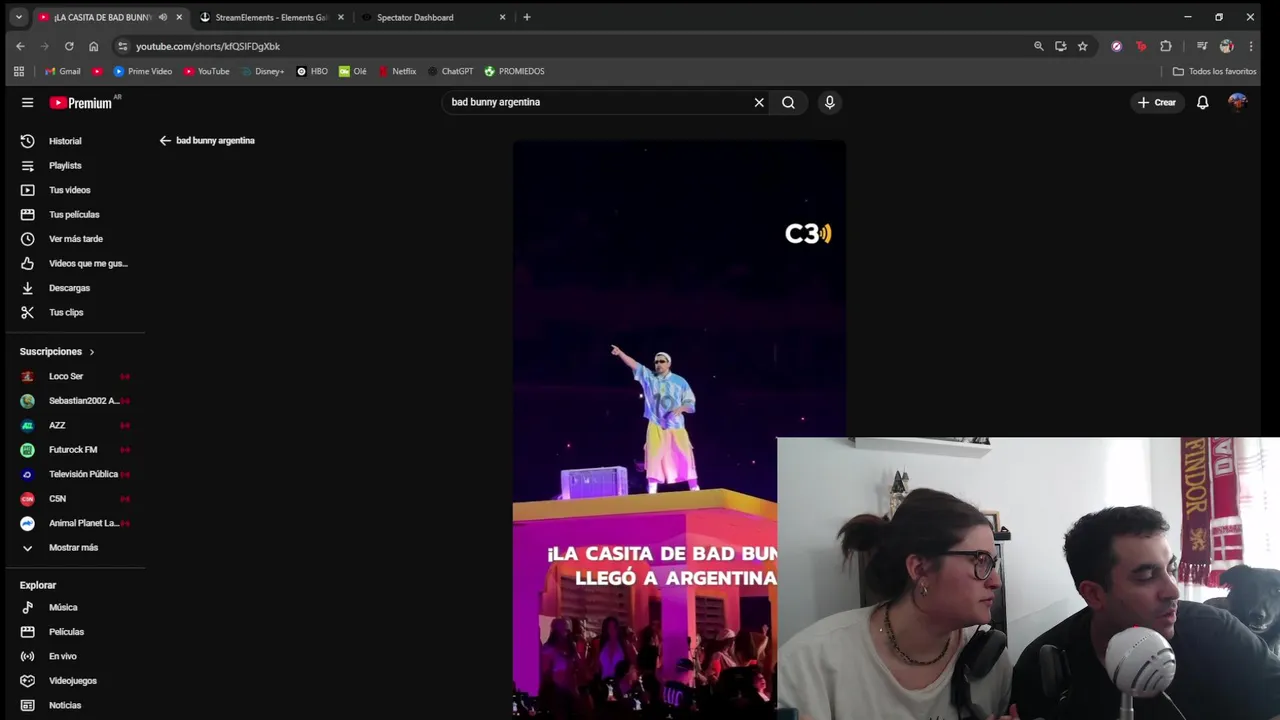Expand the Suscripciones section chevron
The image size is (1280, 720).
92,352
